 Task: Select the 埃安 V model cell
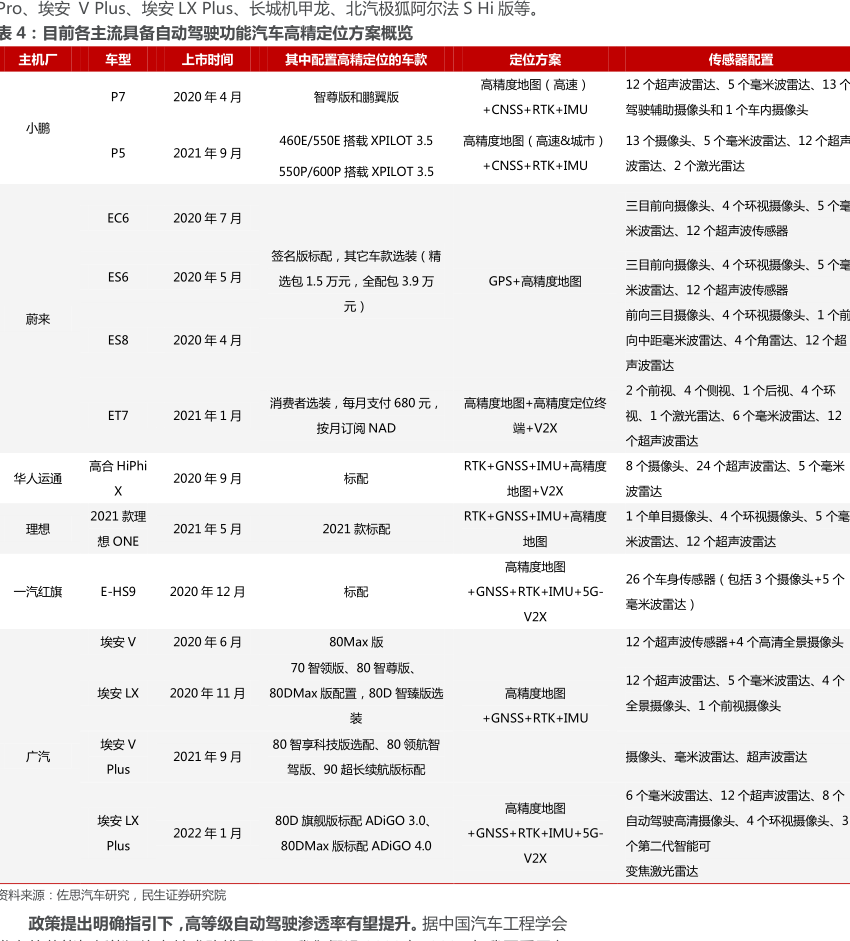118,642
